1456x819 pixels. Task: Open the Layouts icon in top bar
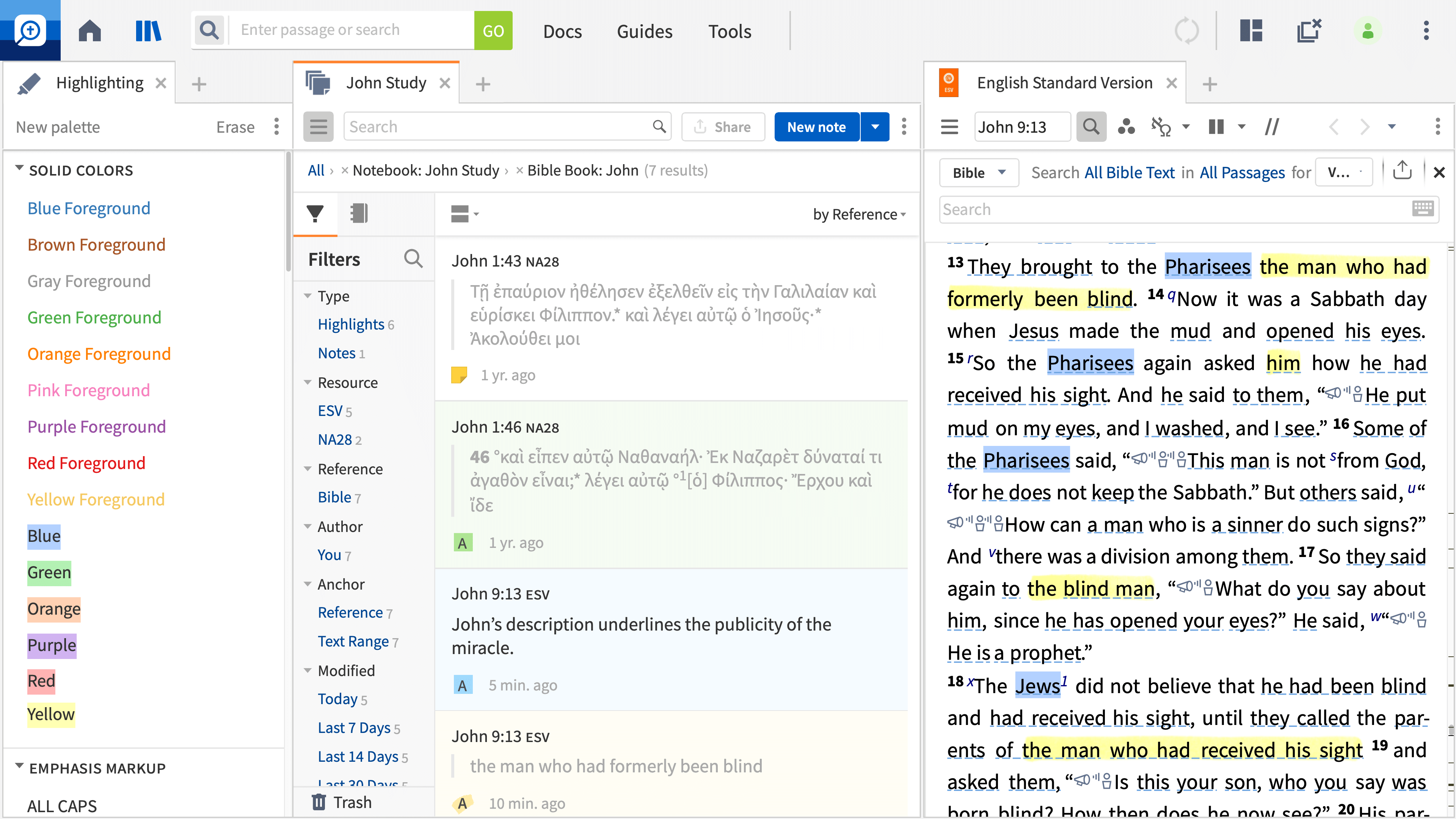coord(1251,30)
